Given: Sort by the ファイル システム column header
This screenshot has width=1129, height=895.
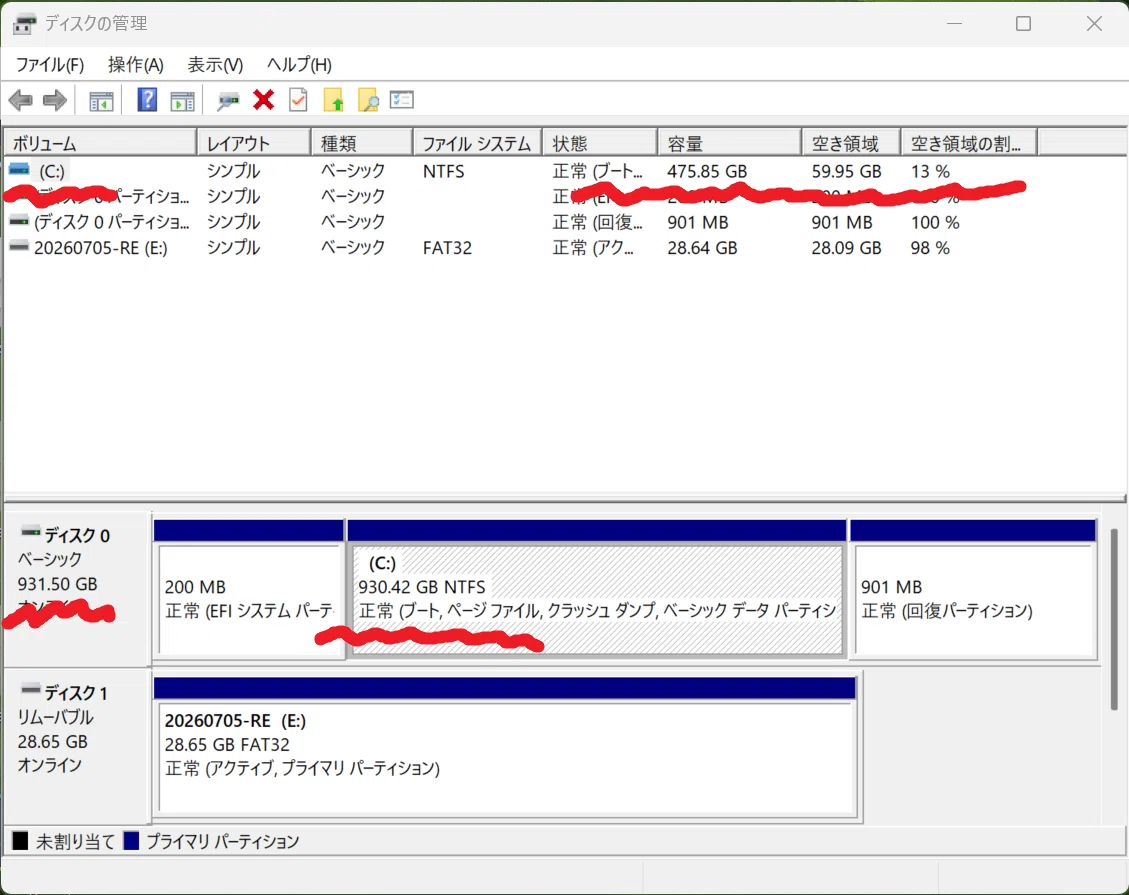Looking at the screenshot, I should [478, 143].
